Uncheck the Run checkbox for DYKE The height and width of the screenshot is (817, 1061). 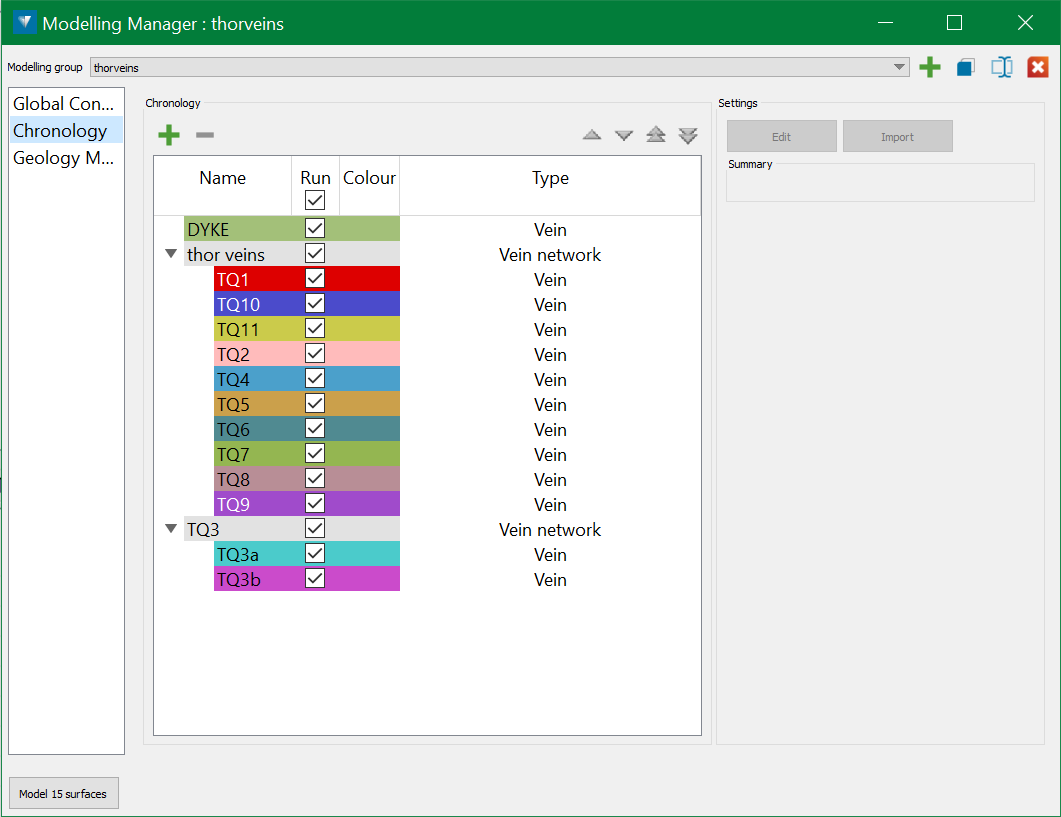tap(315, 228)
